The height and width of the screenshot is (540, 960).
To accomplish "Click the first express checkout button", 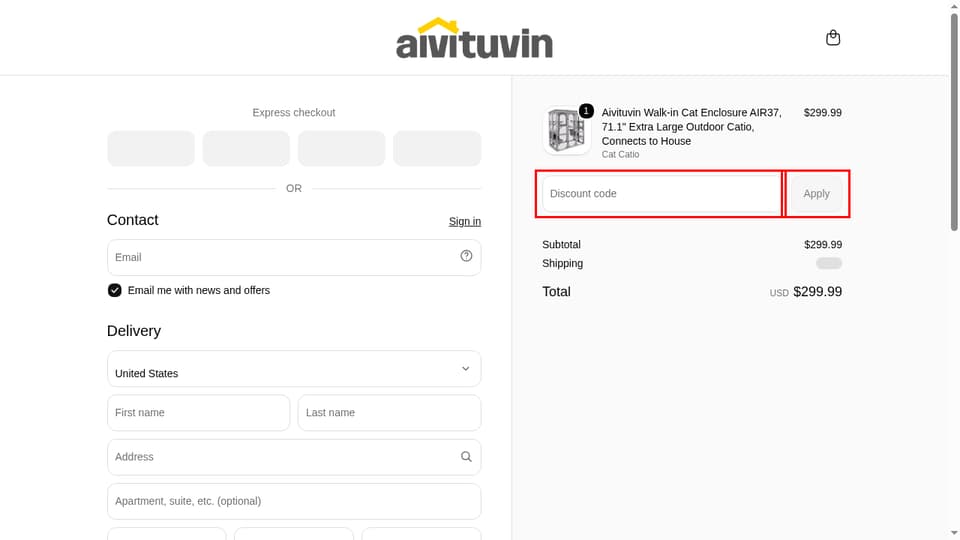I will tap(151, 148).
